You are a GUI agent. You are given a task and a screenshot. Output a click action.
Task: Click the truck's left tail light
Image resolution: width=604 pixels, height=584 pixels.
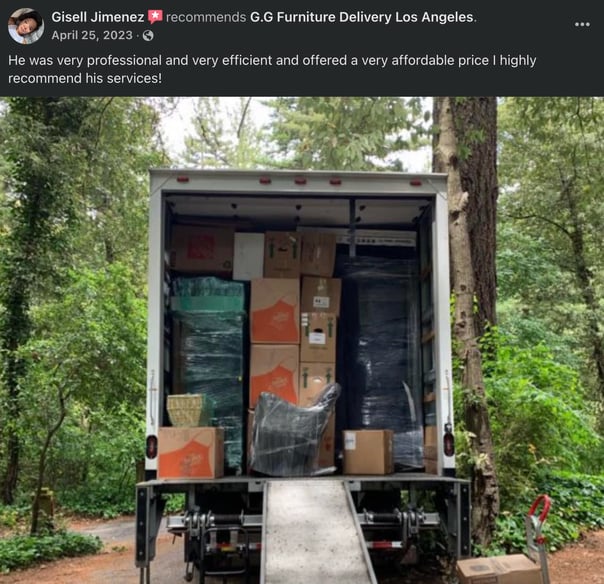[152, 447]
